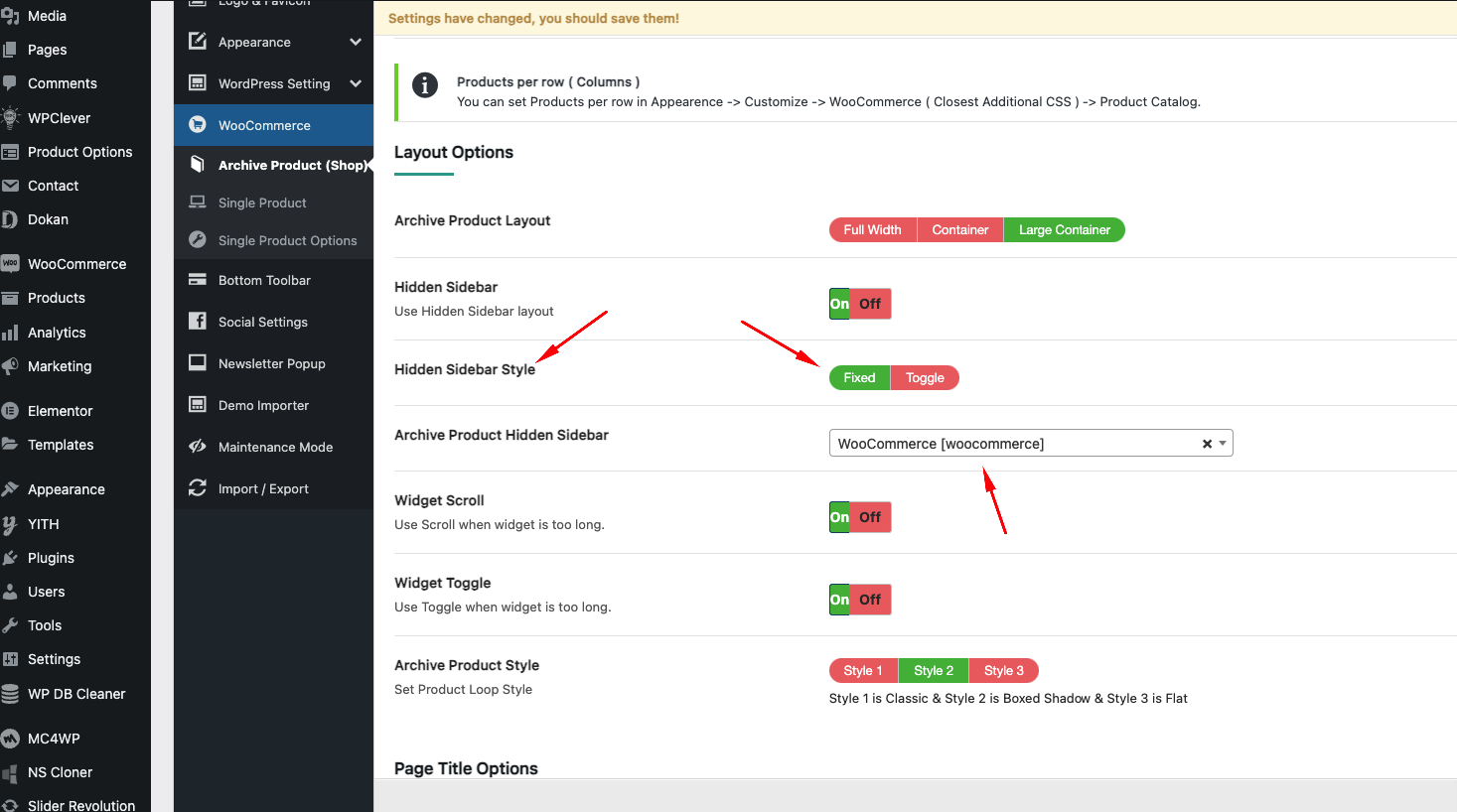Click the Marketing megaphone icon
Viewport: 1457px width, 812px height.
[10, 366]
